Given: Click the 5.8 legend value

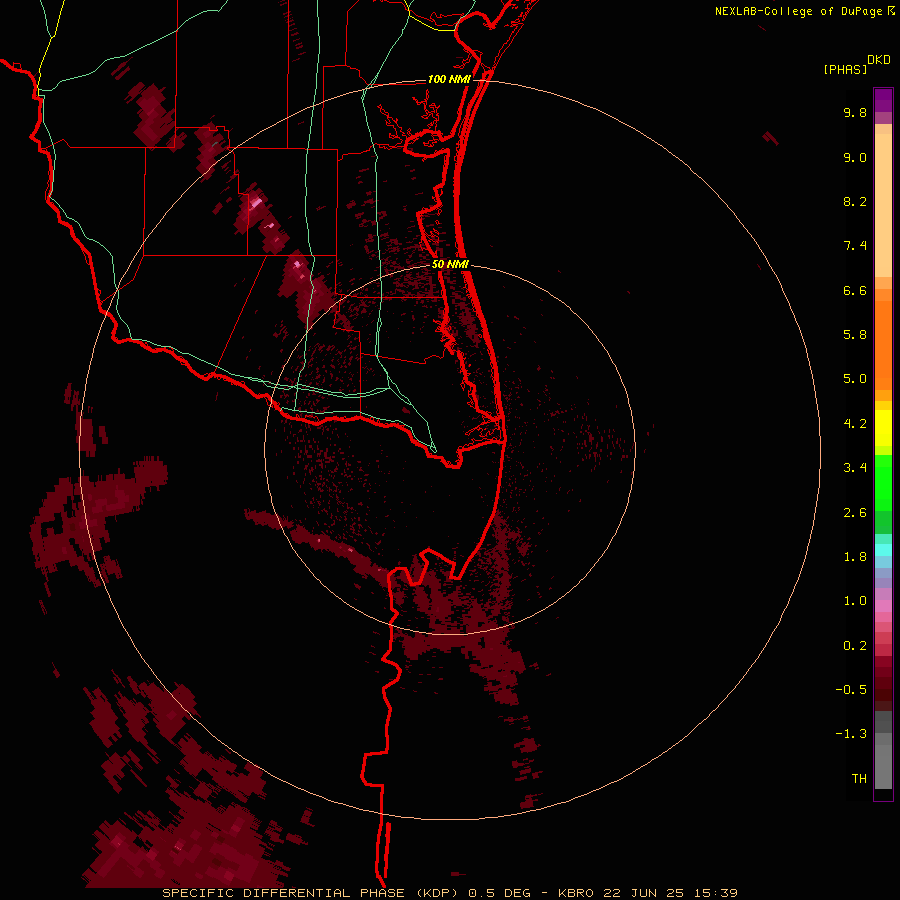Looking at the screenshot, I should point(855,335).
